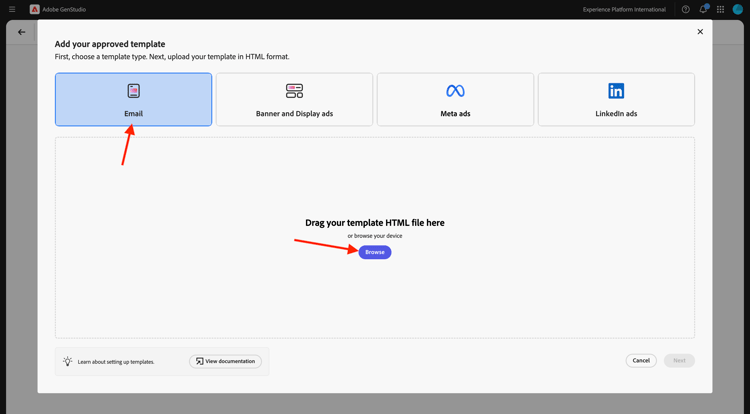
Task: Click the Meta infinity logo icon
Action: pos(455,90)
